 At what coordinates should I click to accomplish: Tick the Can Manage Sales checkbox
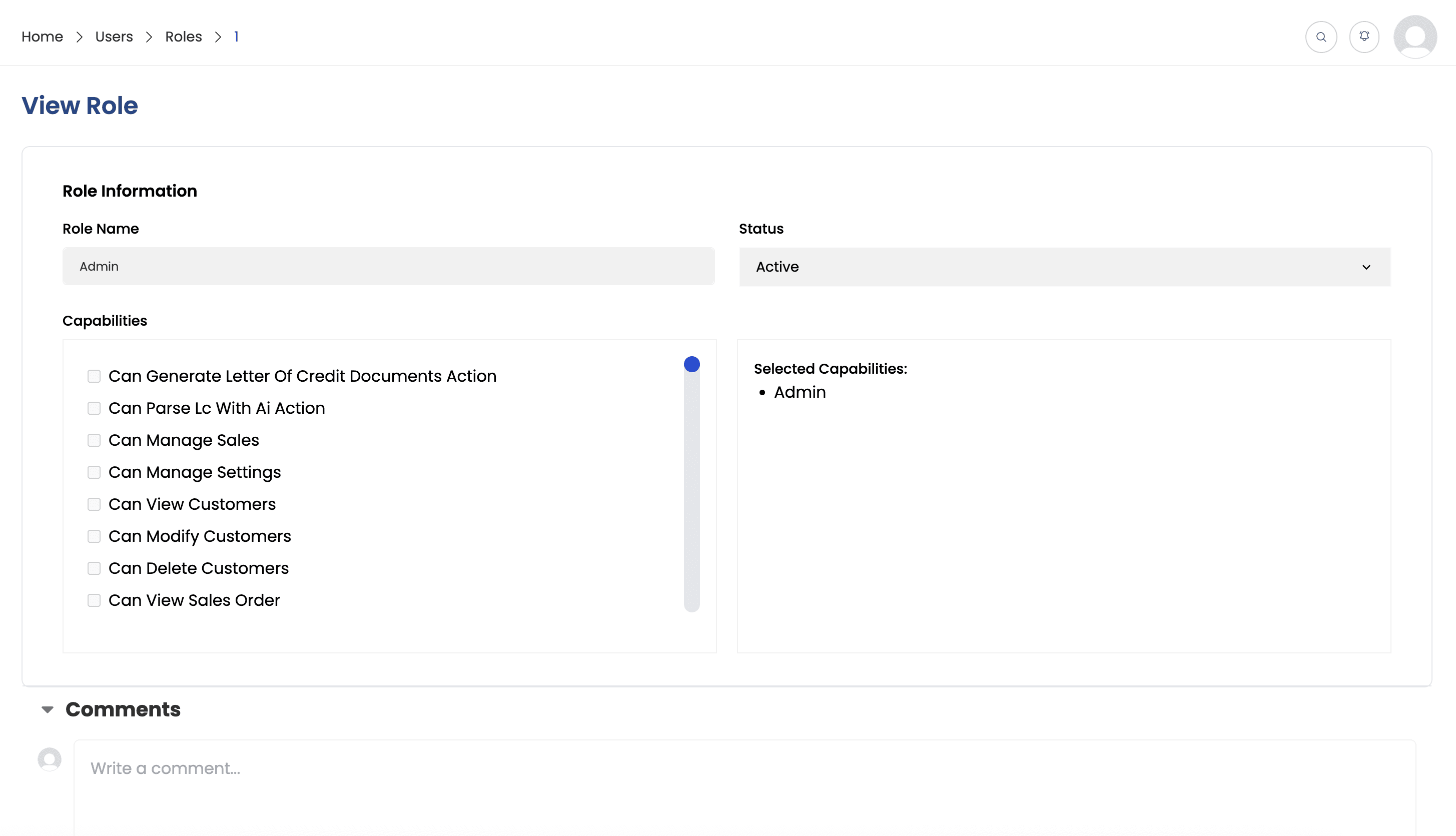tap(94, 440)
